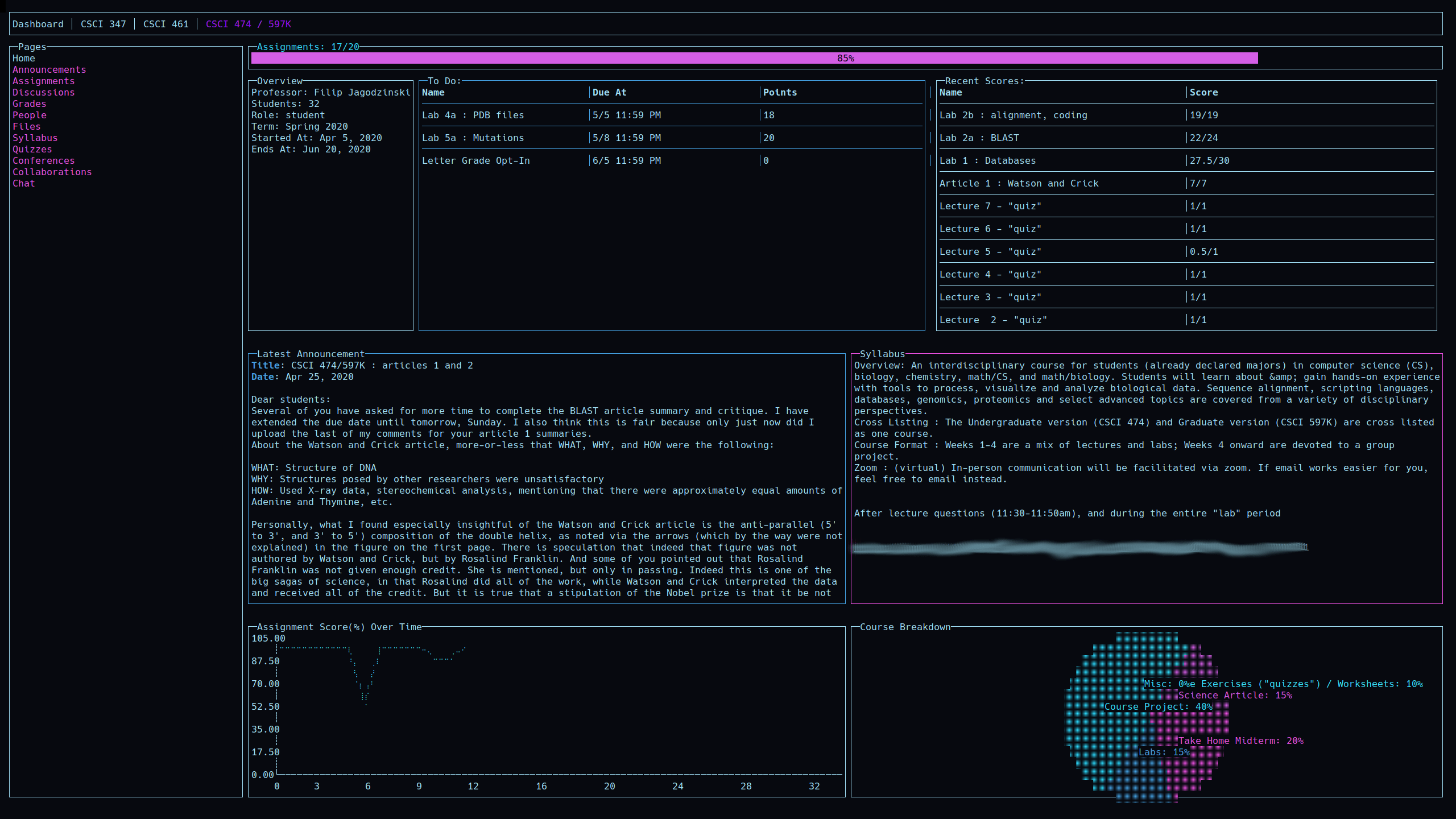Select the Letter Grade Opt-In task
This screenshot has width=1456, height=819.
click(x=476, y=160)
